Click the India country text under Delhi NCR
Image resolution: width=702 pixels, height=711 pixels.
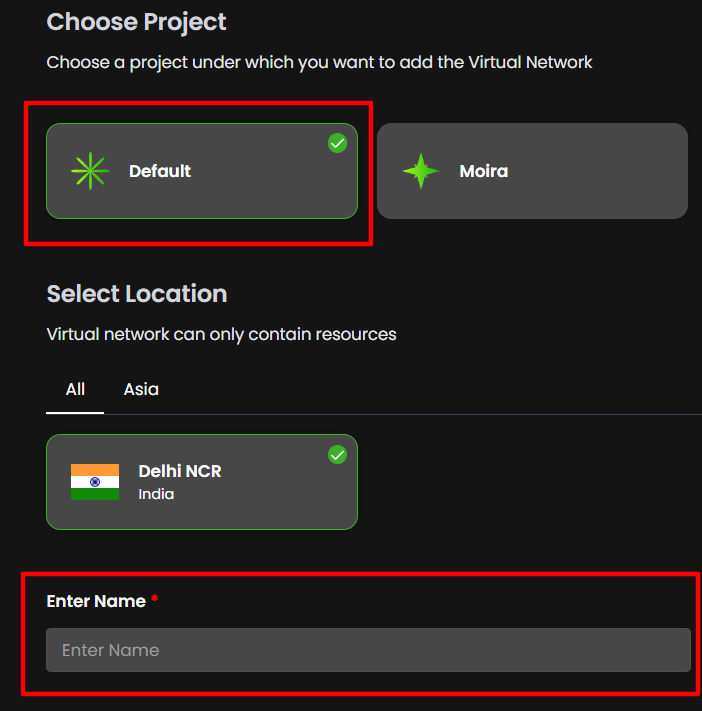tap(156, 494)
